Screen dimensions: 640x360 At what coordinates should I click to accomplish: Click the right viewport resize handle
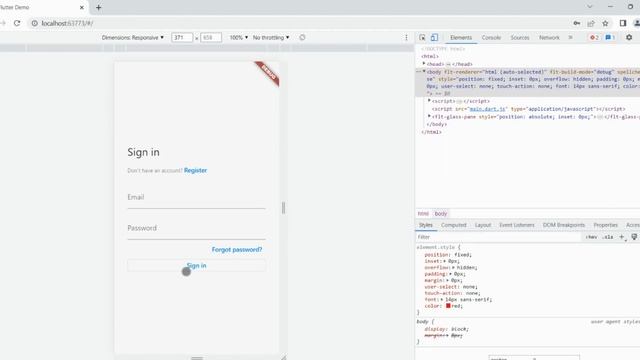tap(284, 208)
